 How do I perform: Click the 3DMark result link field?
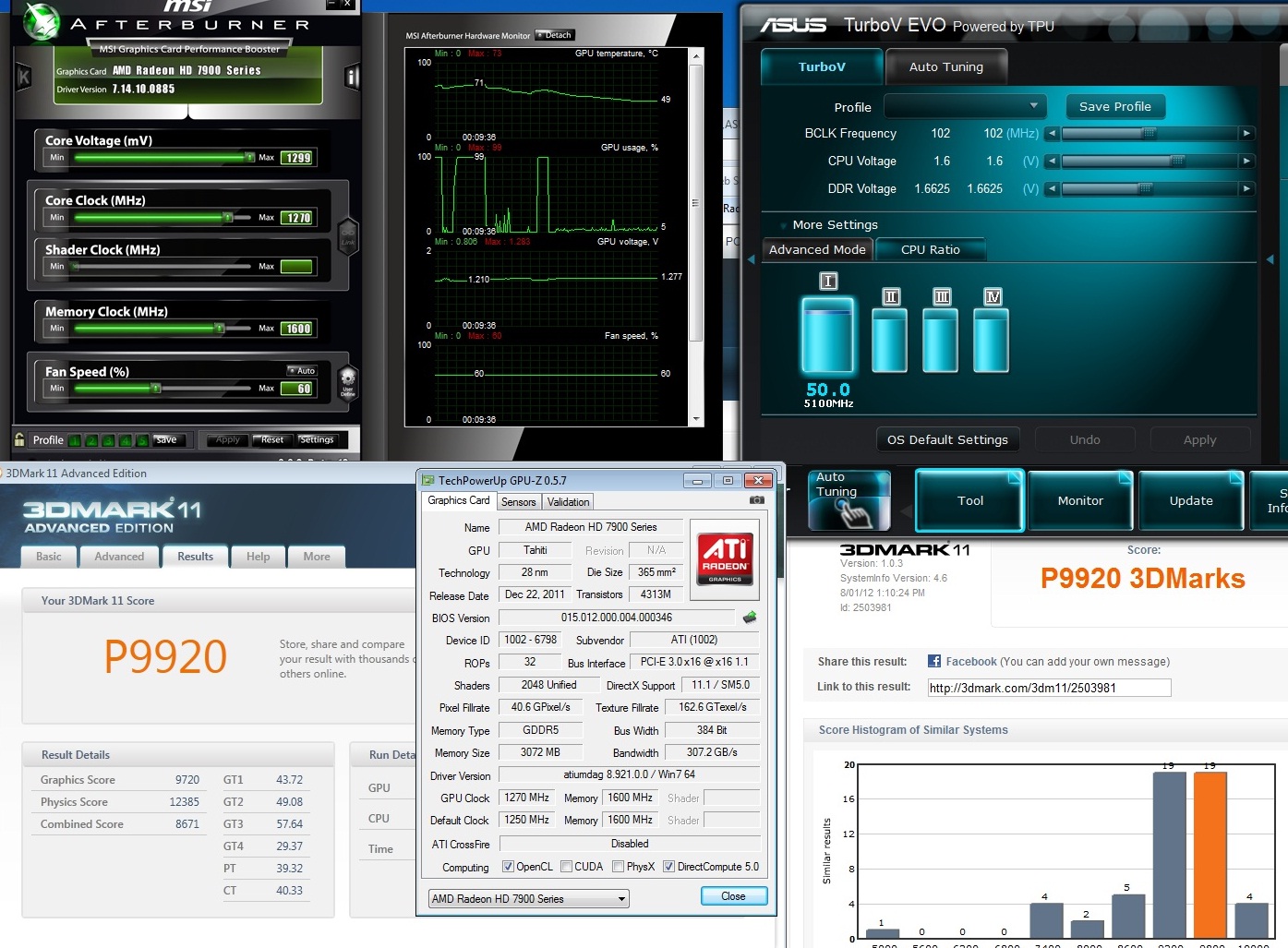[1050, 688]
